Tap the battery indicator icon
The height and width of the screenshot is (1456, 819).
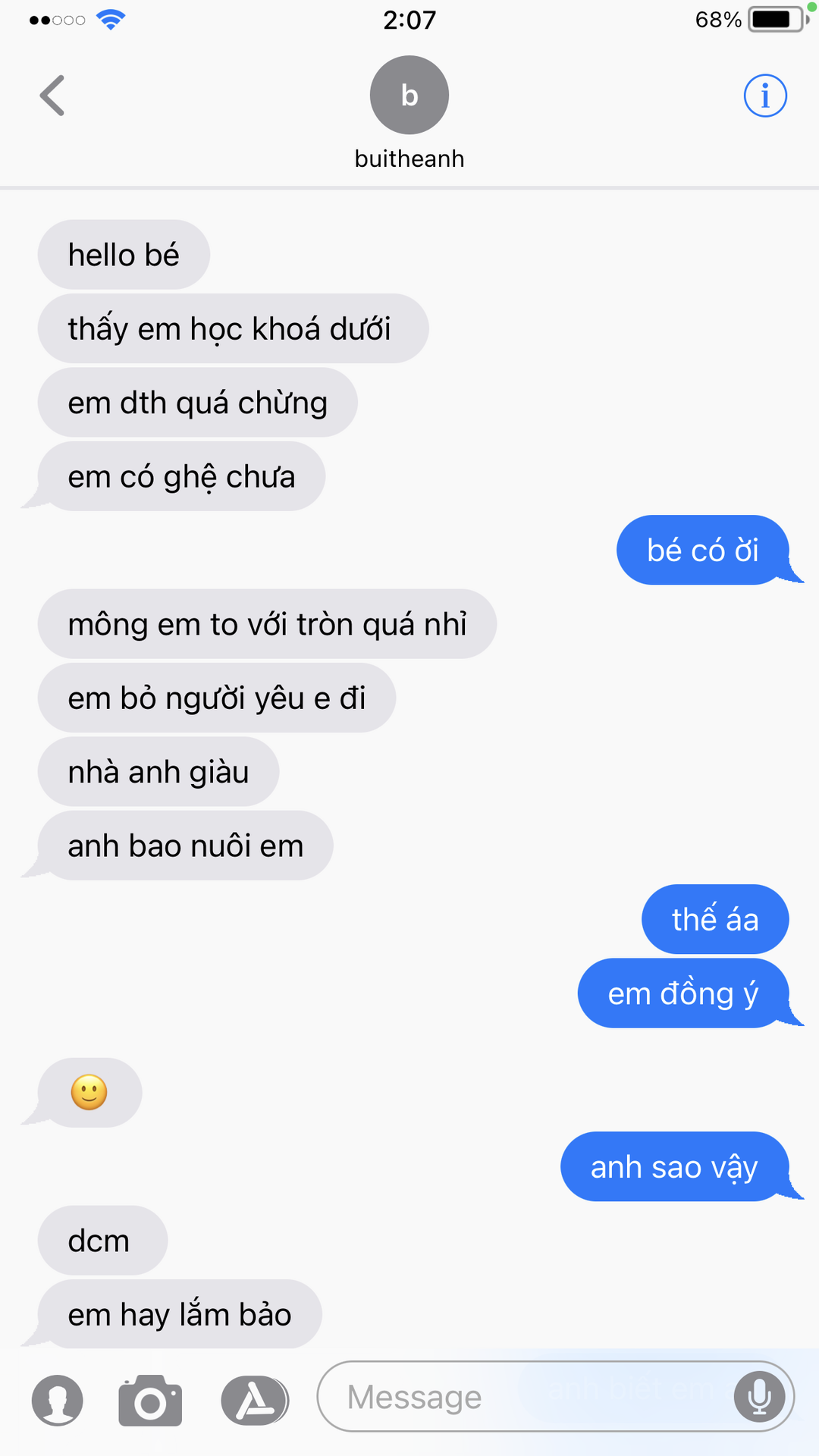pos(777,19)
